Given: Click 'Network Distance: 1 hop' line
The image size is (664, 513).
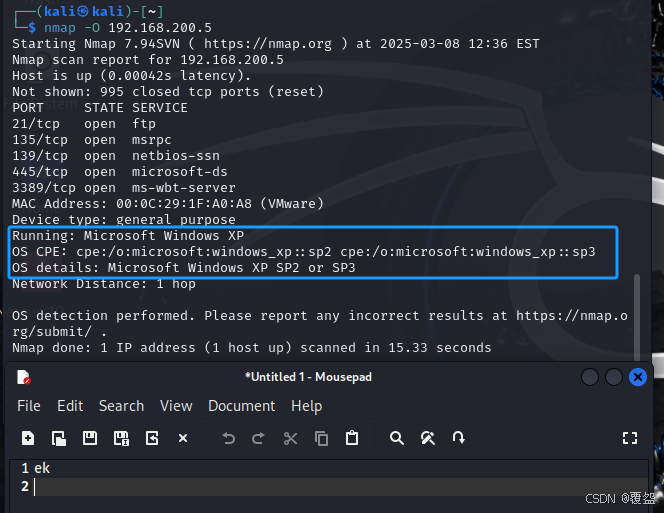Looking at the screenshot, I should (x=104, y=284).
